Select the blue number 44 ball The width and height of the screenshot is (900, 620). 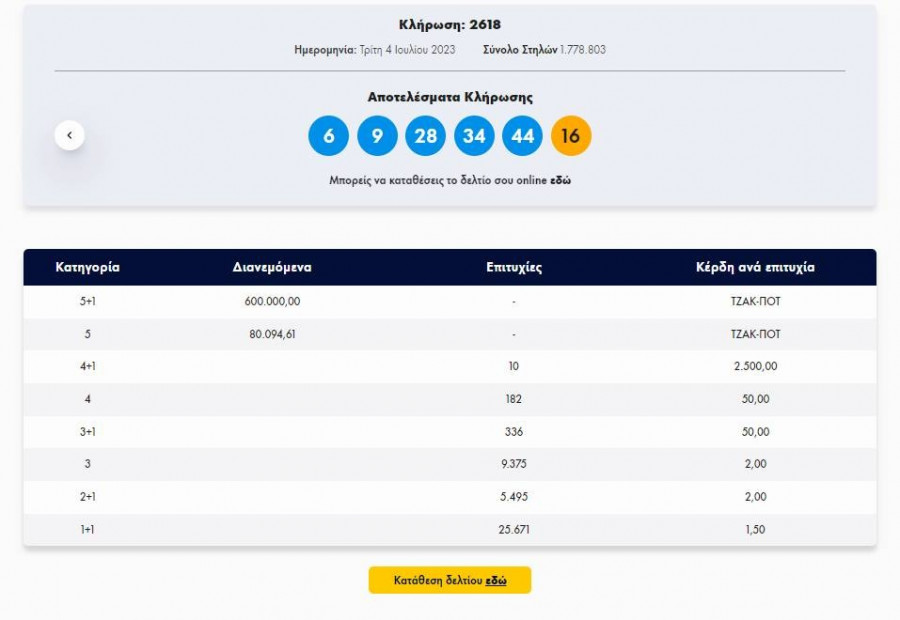(522, 136)
